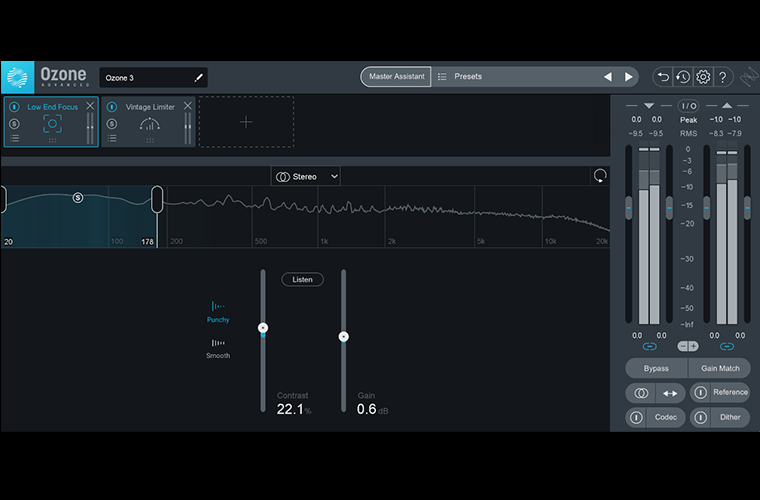The image size is (760, 500).
Task: Edit the preset name with the pencil icon
Action: click(198, 78)
